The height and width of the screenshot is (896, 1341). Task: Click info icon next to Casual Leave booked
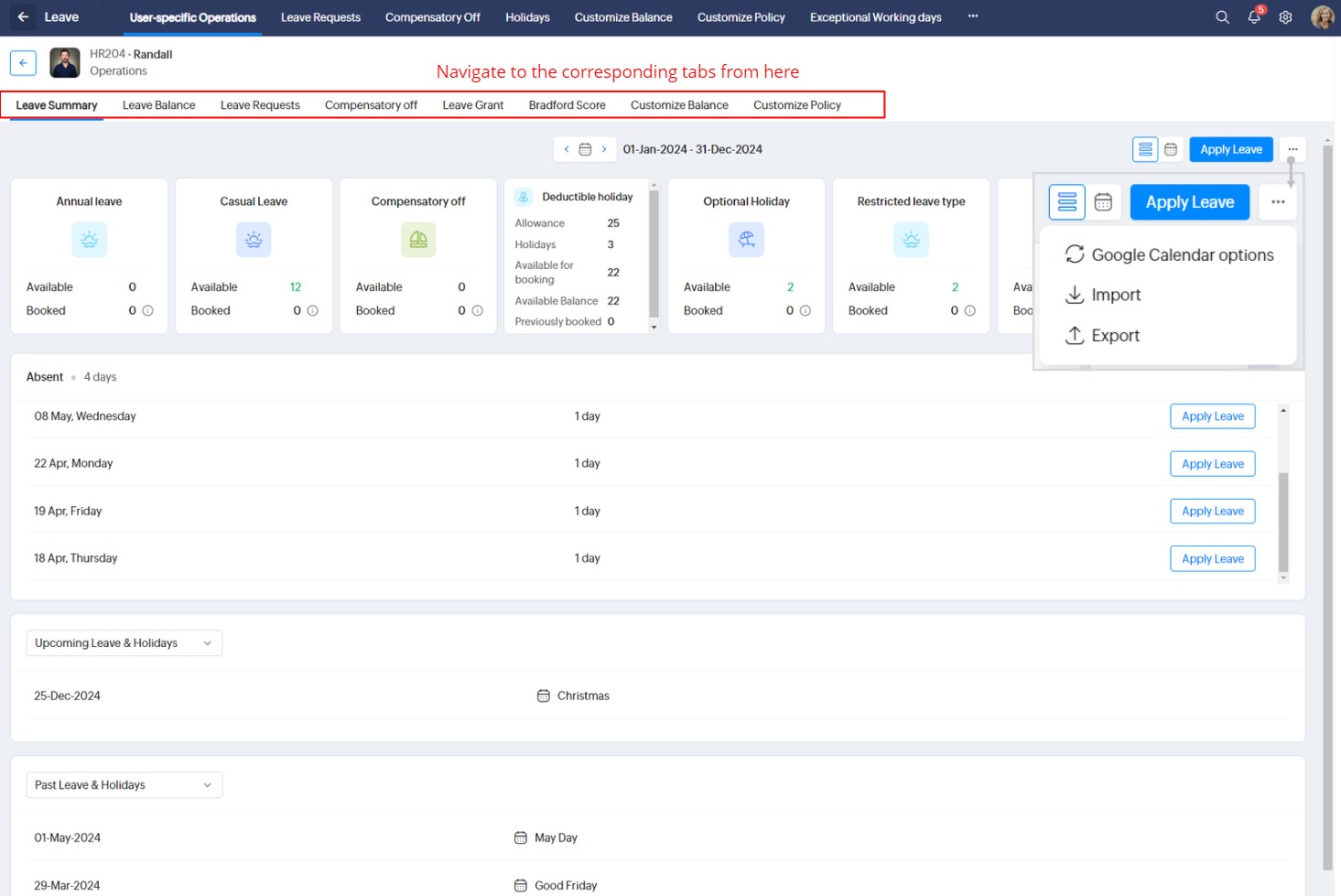tap(312, 311)
